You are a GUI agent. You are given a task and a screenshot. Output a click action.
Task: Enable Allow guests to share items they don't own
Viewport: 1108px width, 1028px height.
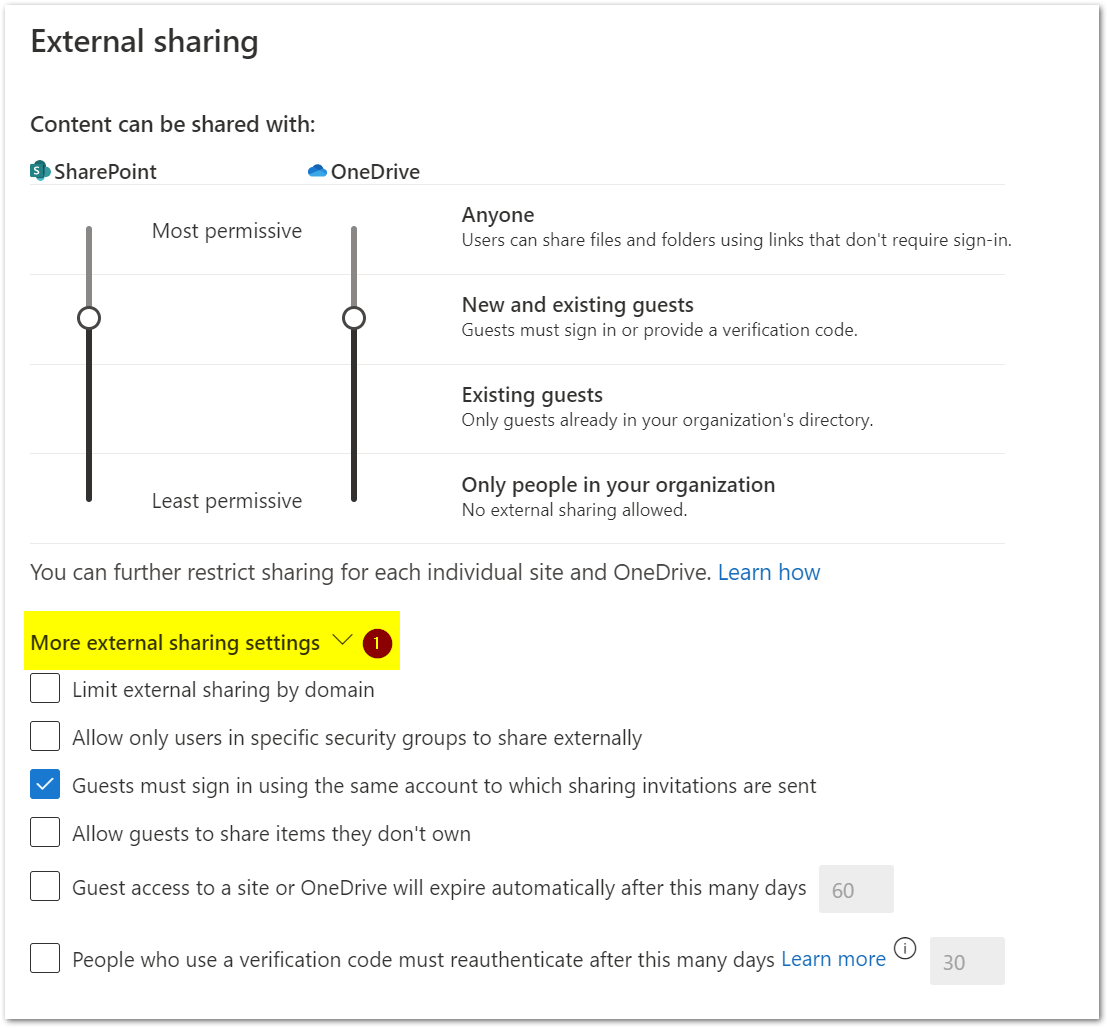(x=45, y=833)
